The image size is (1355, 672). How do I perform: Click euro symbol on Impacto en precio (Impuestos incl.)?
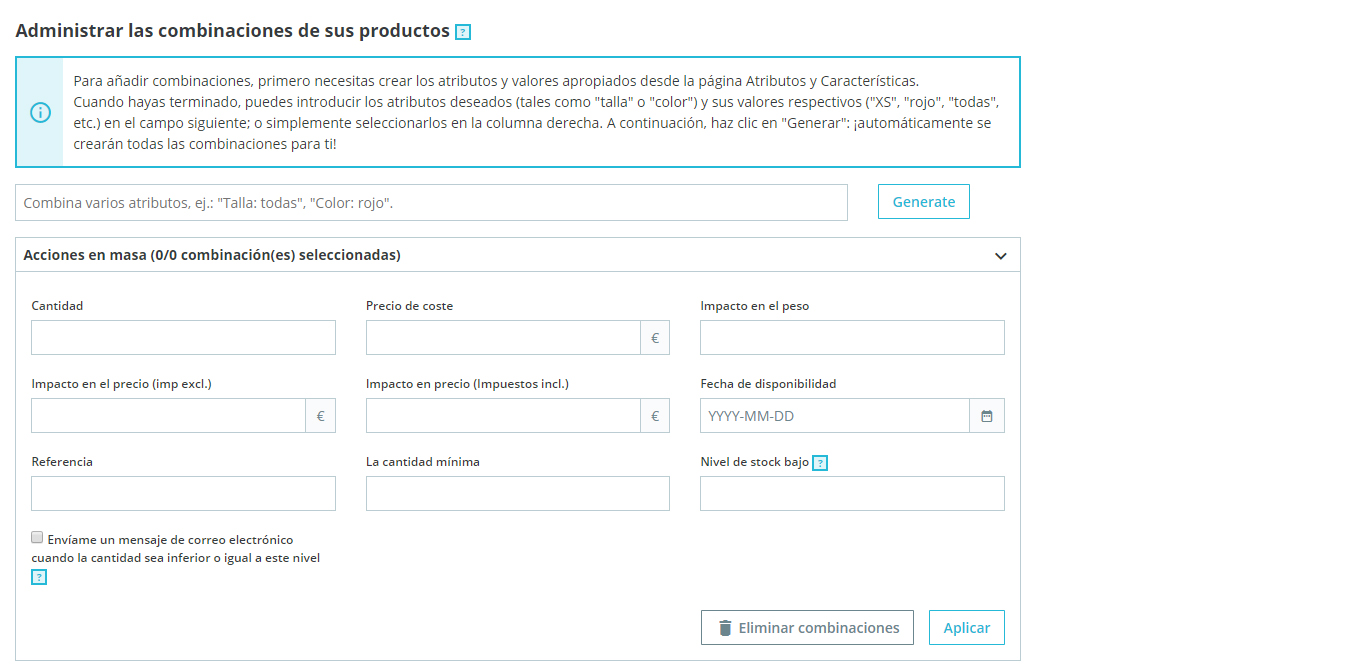point(655,416)
